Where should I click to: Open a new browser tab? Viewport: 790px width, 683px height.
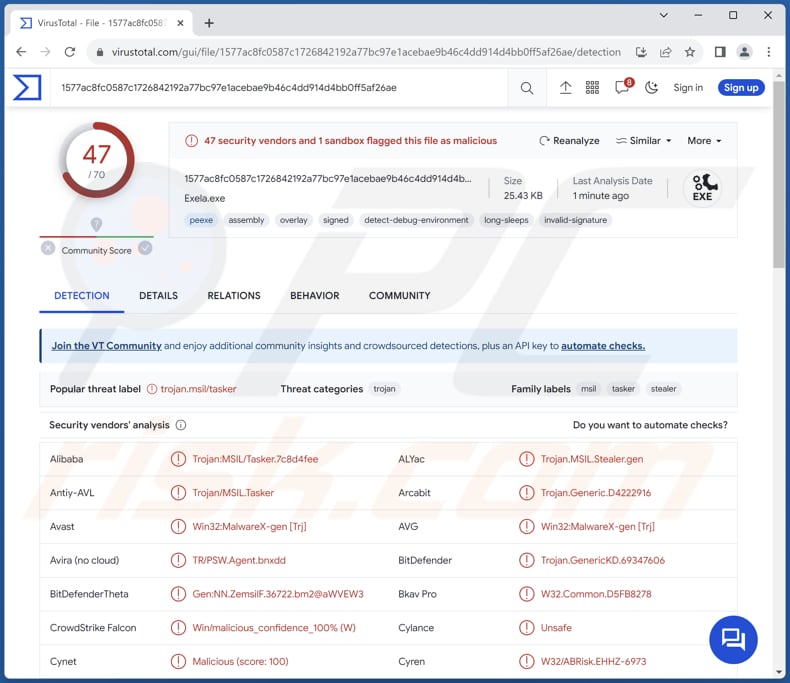[x=209, y=23]
